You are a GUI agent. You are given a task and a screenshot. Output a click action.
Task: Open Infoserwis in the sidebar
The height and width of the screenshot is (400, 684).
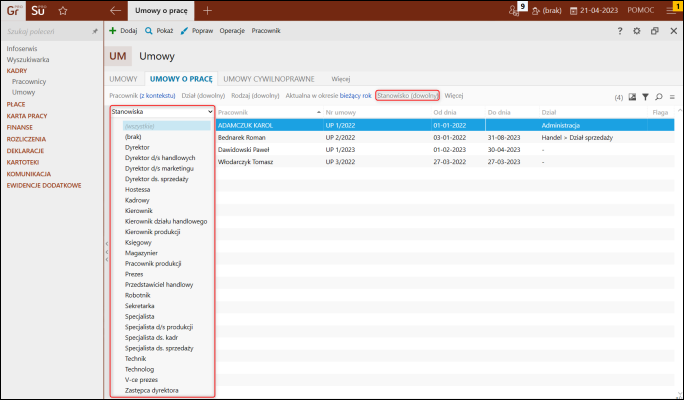[x=22, y=49]
